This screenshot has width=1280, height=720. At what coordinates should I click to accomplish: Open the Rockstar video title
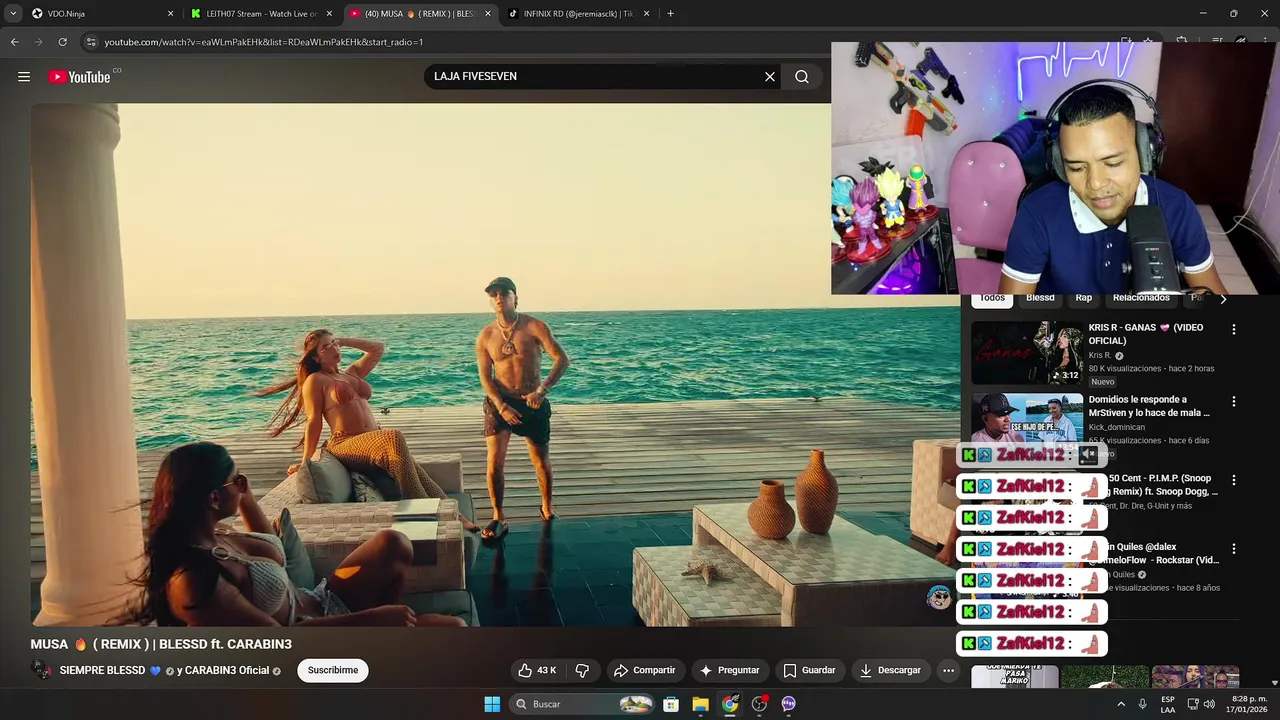(x=1164, y=554)
